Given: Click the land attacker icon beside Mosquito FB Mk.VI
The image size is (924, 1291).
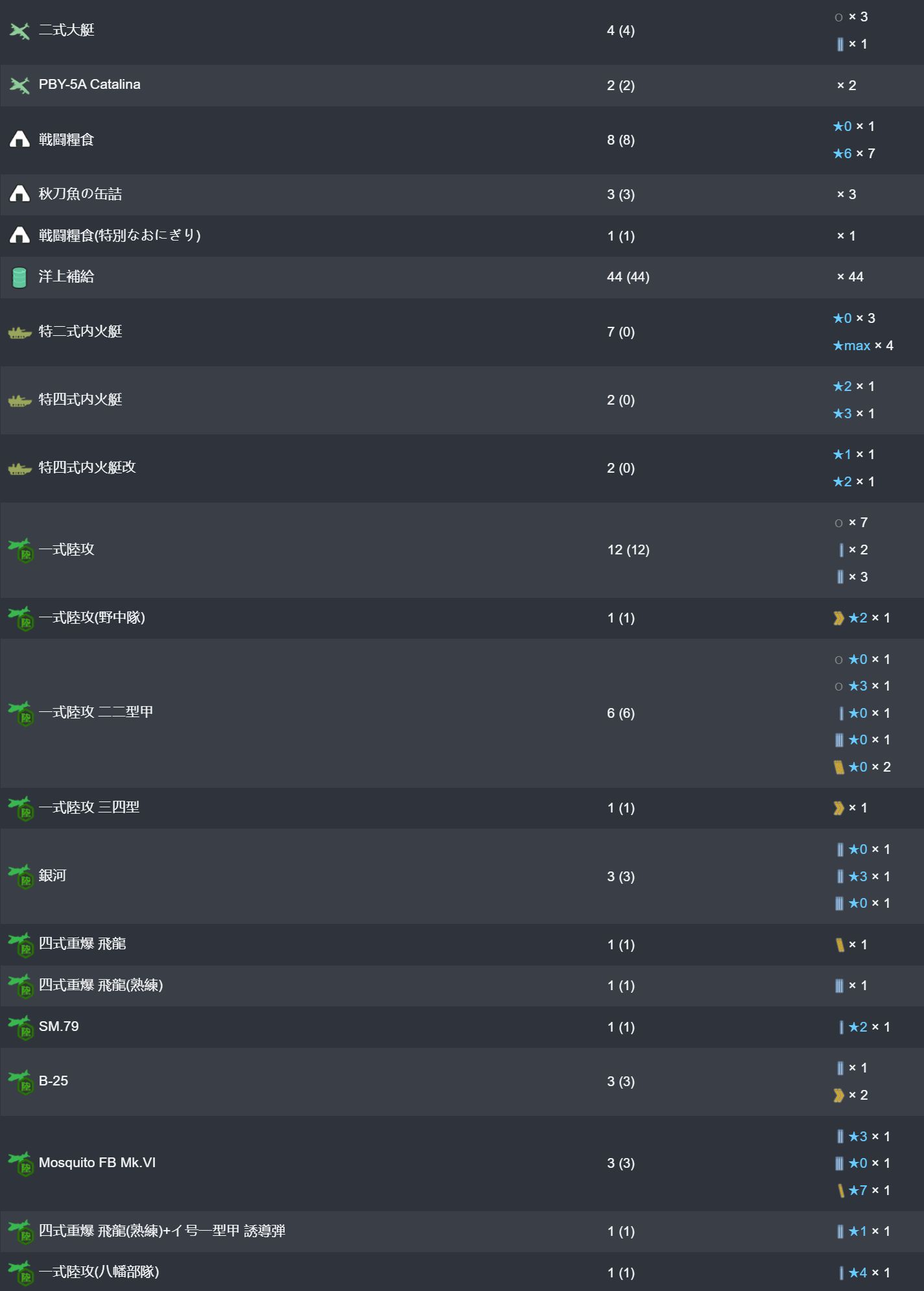Looking at the screenshot, I should click(x=21, y=1163).
